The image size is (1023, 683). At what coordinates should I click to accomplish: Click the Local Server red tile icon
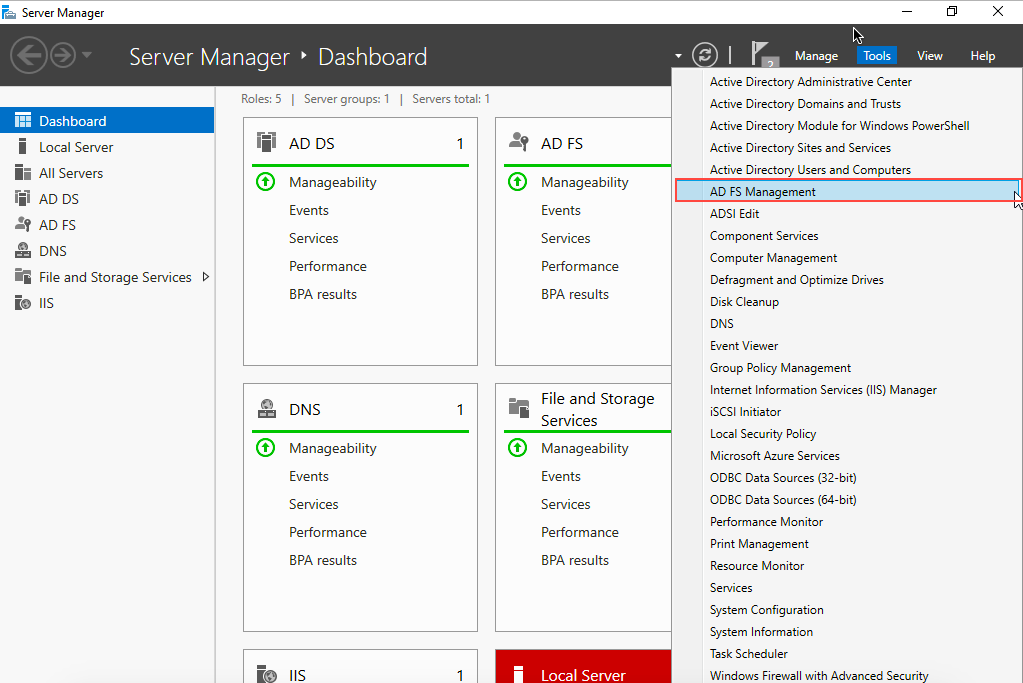[519, 674]
